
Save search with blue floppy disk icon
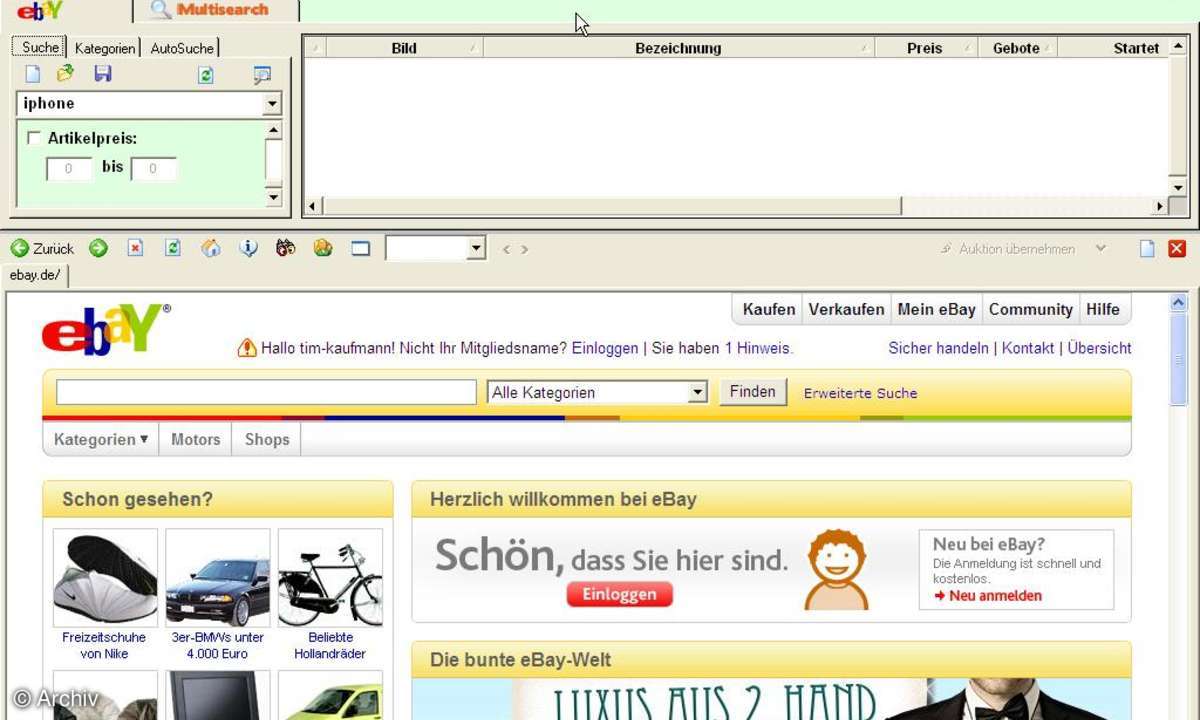click(x=102, y=74)
